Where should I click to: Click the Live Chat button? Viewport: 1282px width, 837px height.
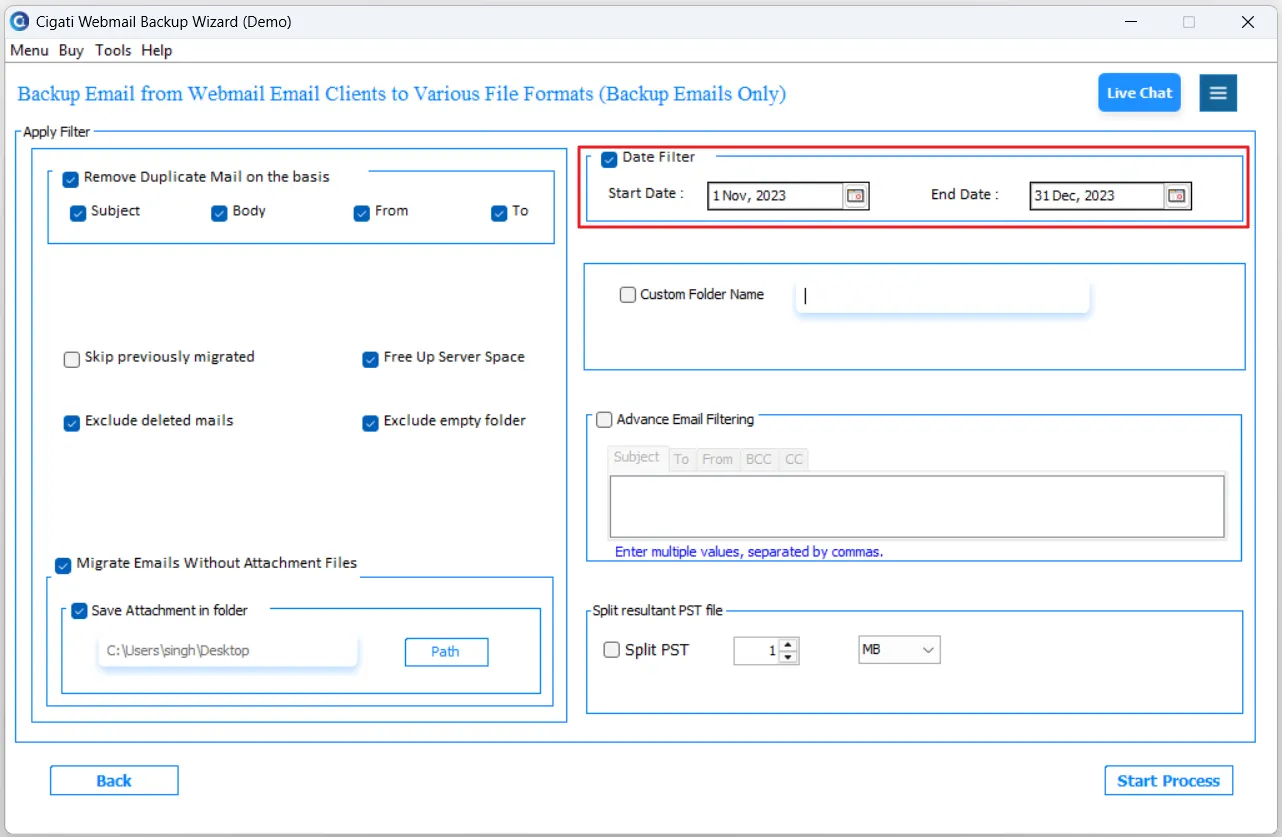point(1139,93)
